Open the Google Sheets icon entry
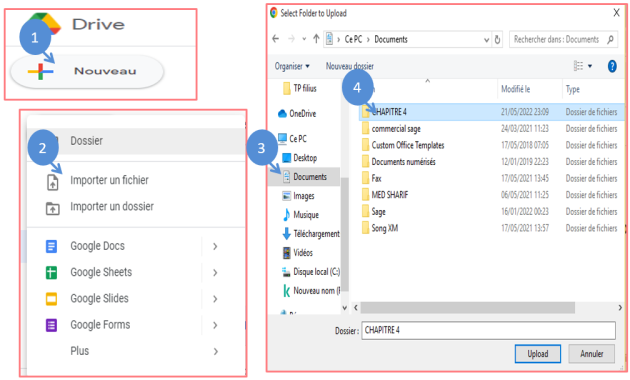The width and height of the screenshot is (630, 380). (x=51, y=273)
